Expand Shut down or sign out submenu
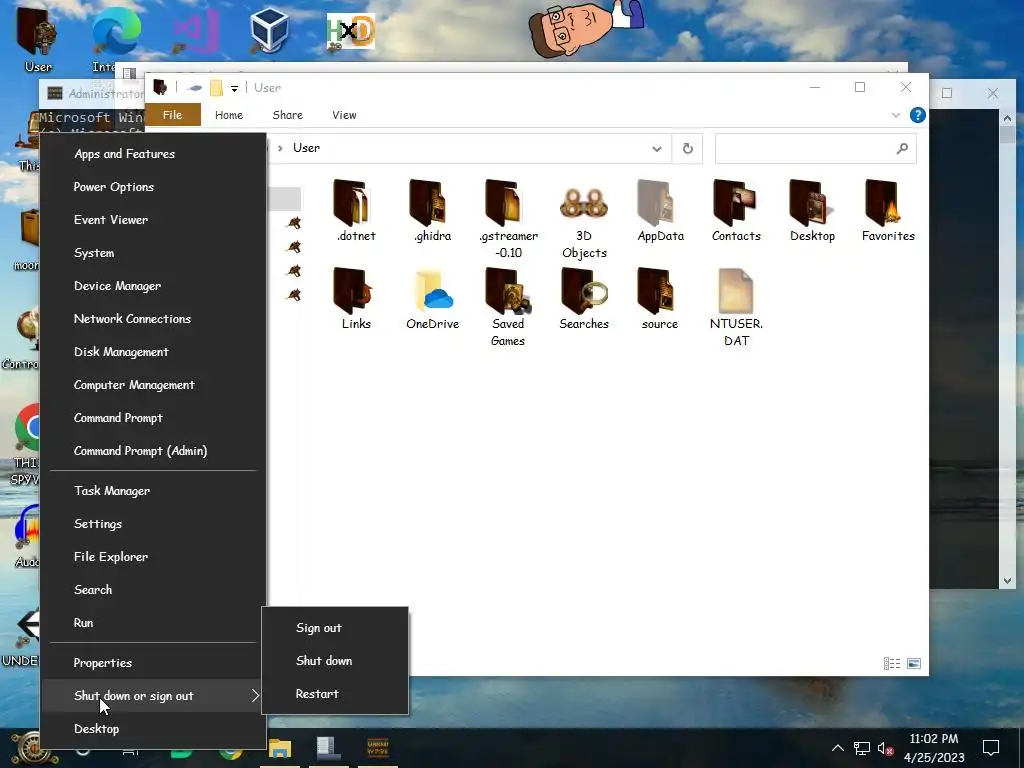 pyautogui.click(x=153, y=696)
